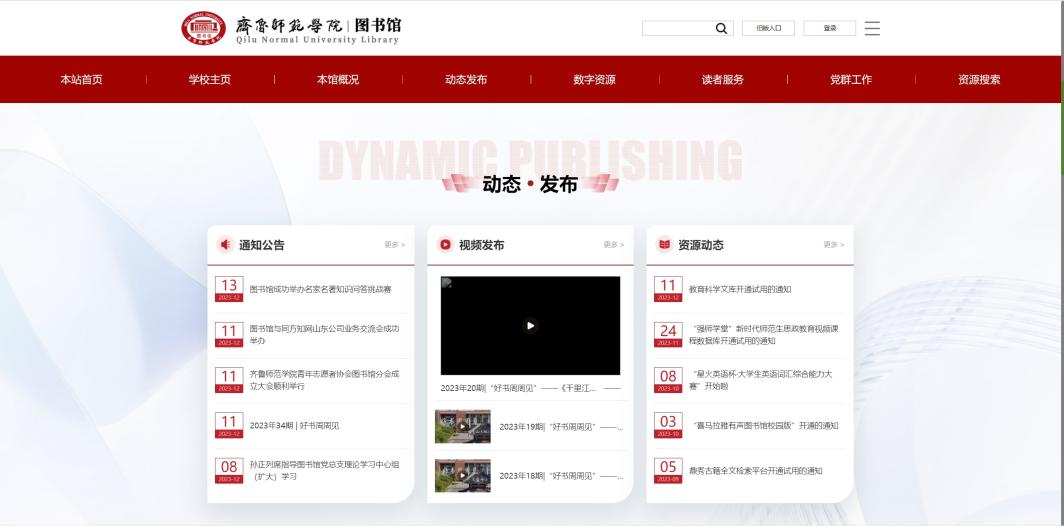This screenshot has height=526, width=1064.
Task: Open the 数字资源 navigation menu
Action: (594, 80)
